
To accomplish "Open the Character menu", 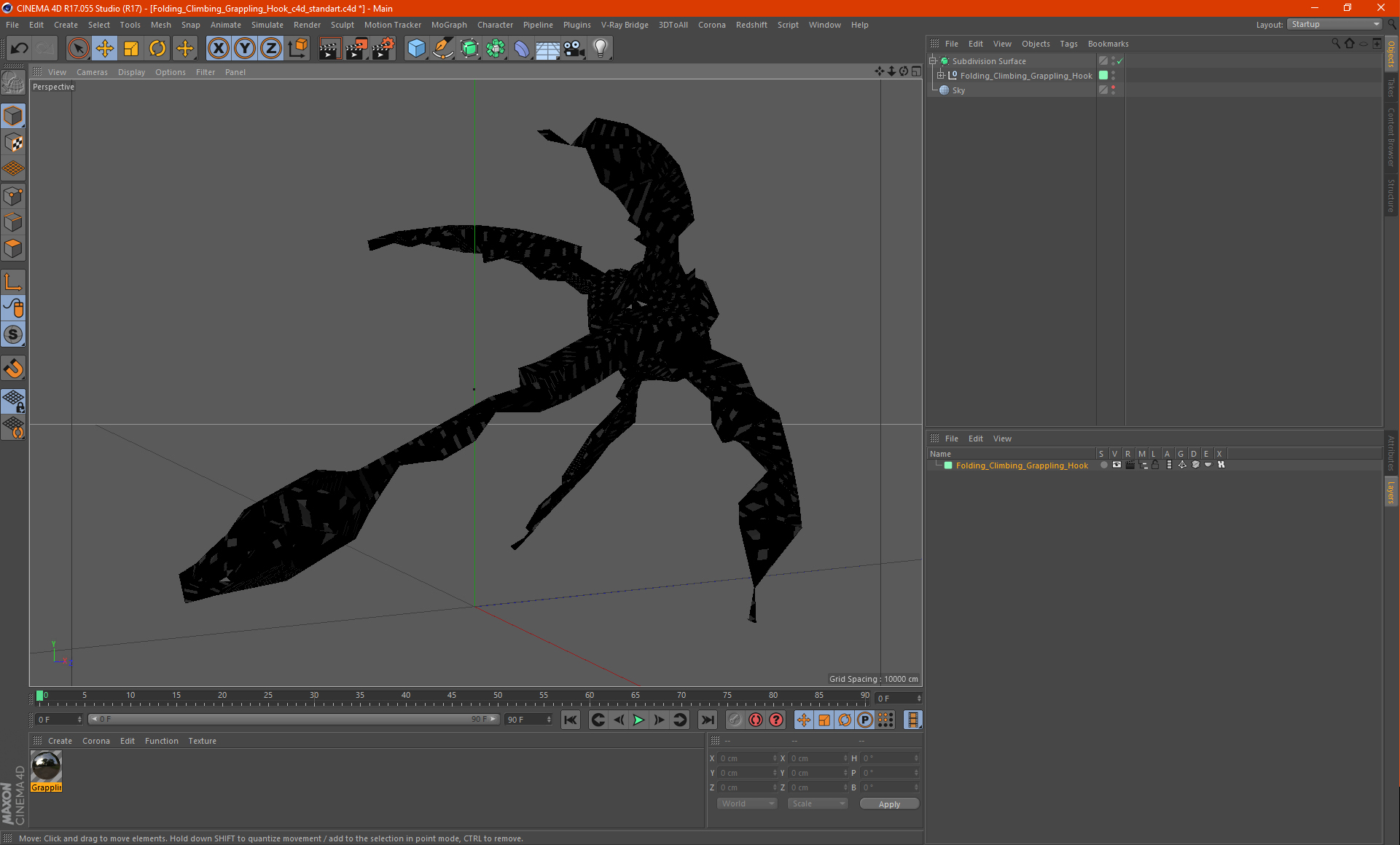I will pyautogui.click(x=495, y=25).
